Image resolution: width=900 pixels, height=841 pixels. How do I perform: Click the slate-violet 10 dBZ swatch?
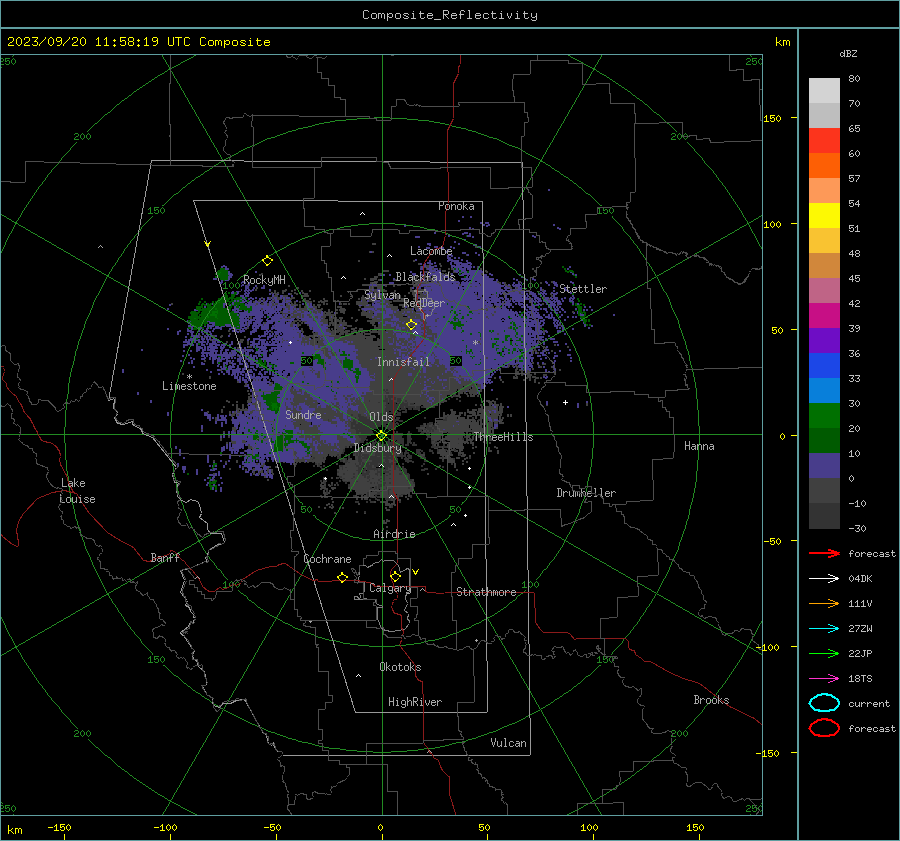click(x=824, y=466)
